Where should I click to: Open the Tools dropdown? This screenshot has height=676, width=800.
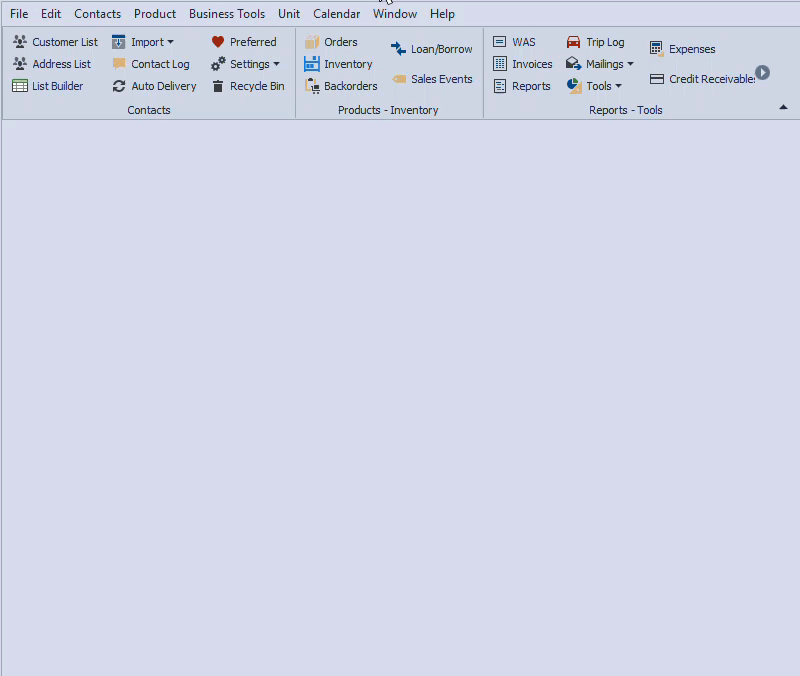click(x=595, y=85)
